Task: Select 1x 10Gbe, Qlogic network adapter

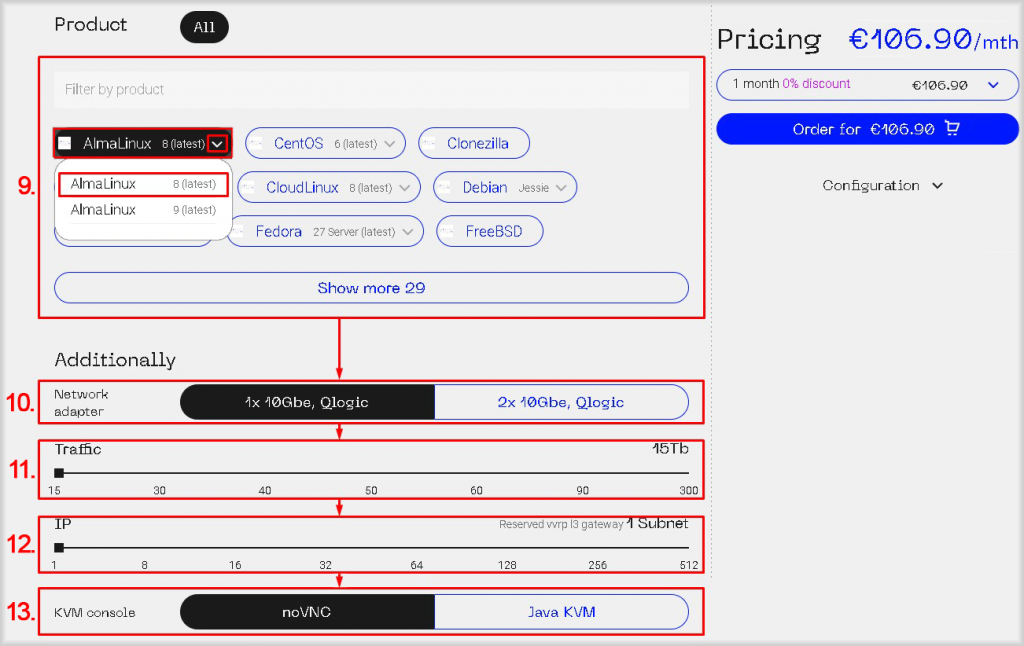Action: [307, 402]
